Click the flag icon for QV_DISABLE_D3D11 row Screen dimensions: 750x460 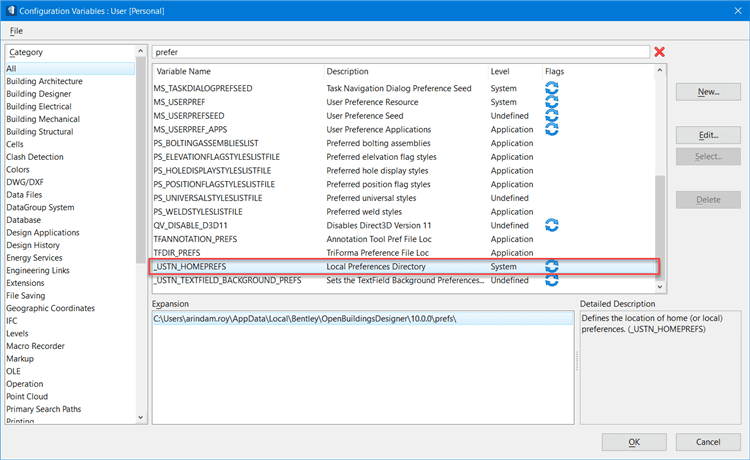[551, 225]
